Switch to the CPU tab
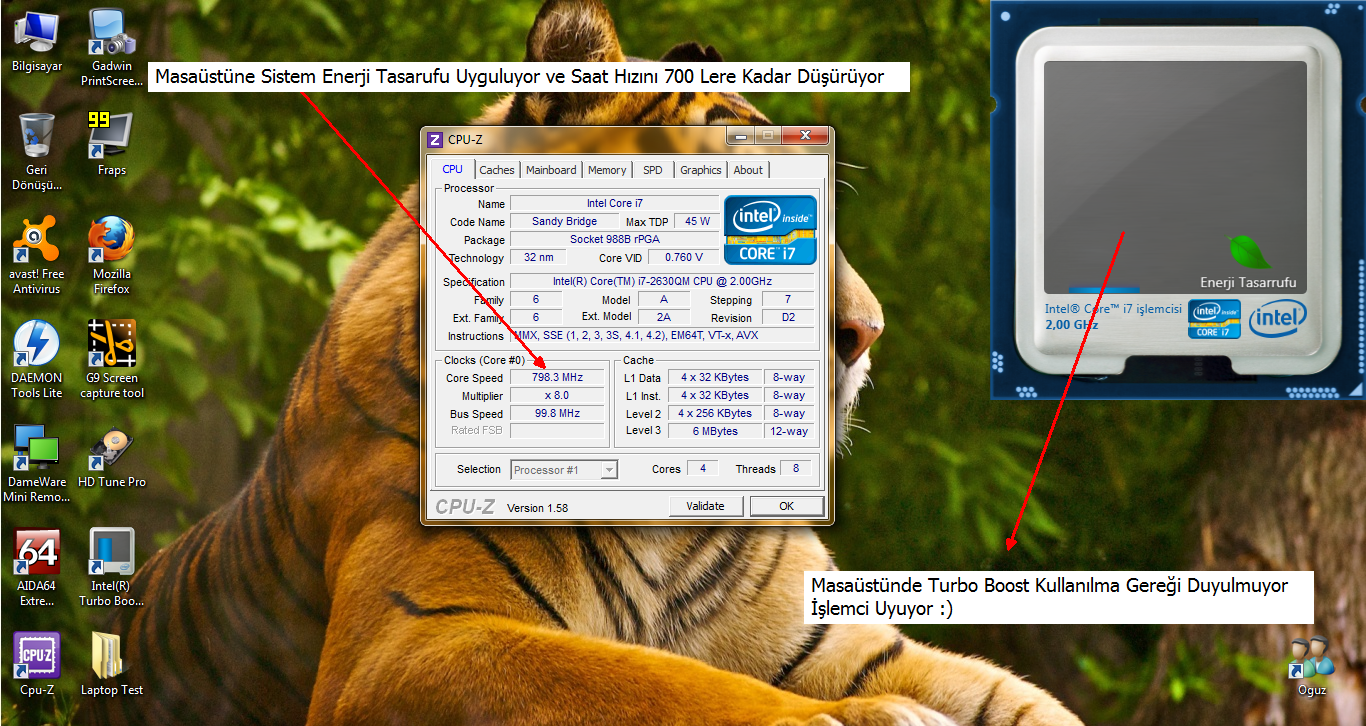Viewport: 1366px width, 726px height. 453,169
